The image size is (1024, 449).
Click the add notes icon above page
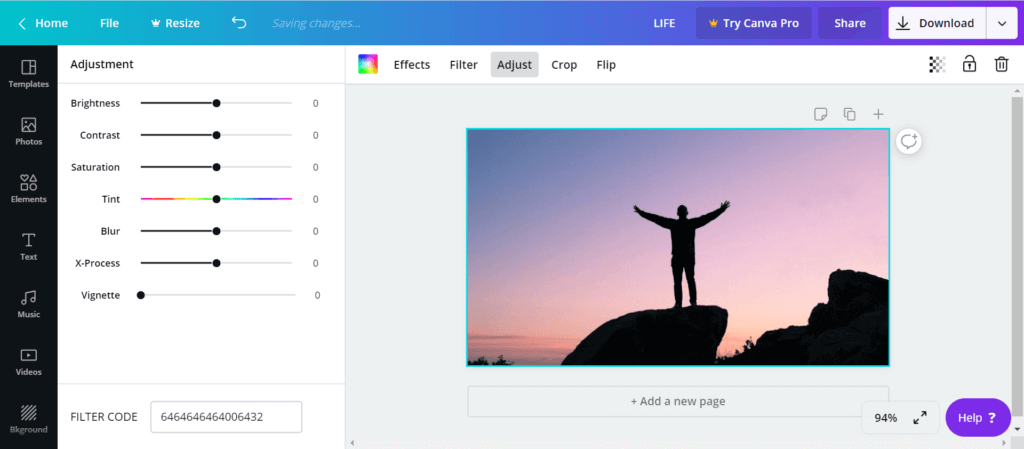pos(820,114)
